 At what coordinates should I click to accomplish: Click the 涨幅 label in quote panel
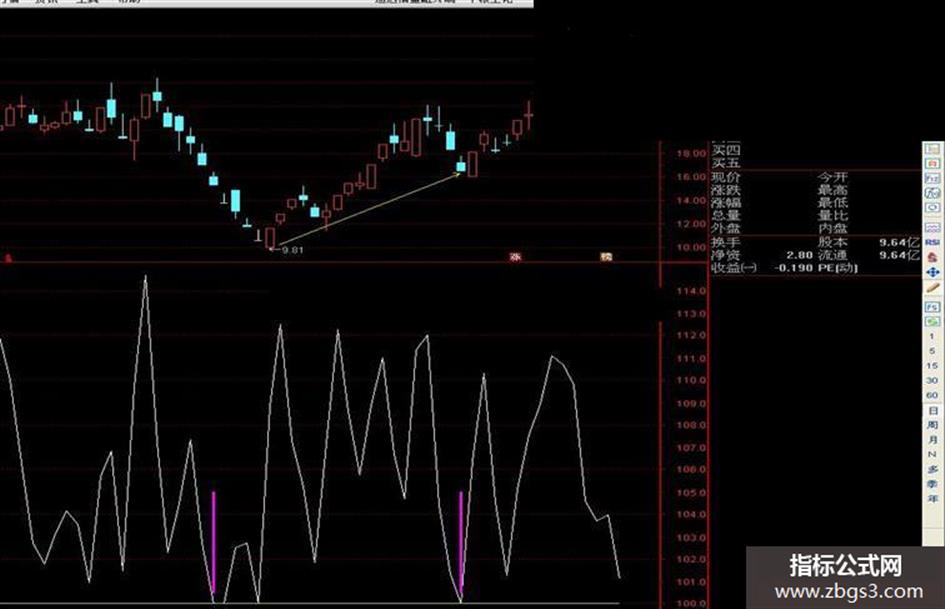[x=726, y=203]
